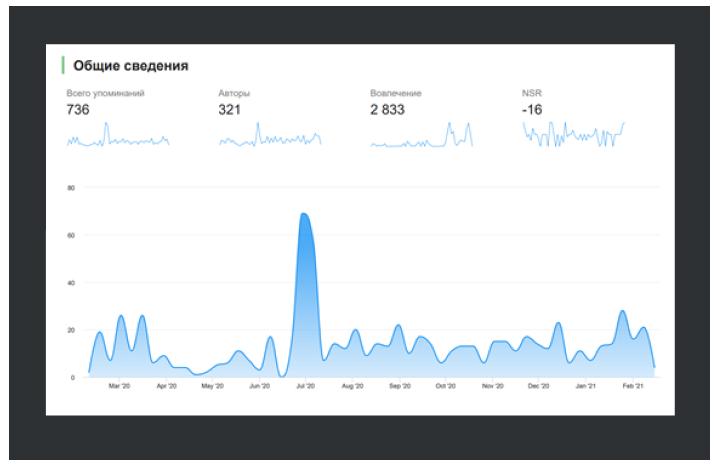Click the chart peak before Feb '21
The height and width of the screenshot is (469, 720).
[x=623, y=313]
